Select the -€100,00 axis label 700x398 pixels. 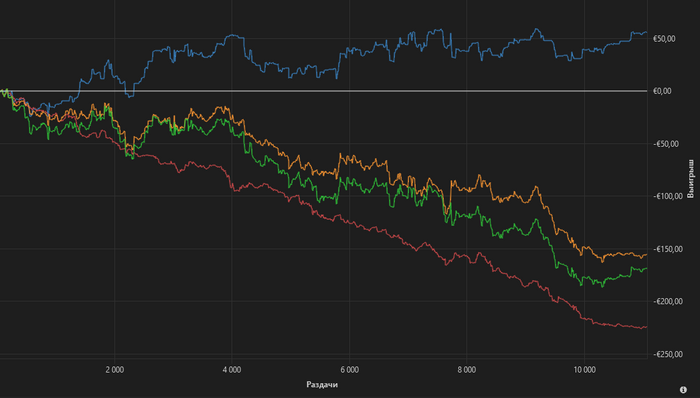668,196
